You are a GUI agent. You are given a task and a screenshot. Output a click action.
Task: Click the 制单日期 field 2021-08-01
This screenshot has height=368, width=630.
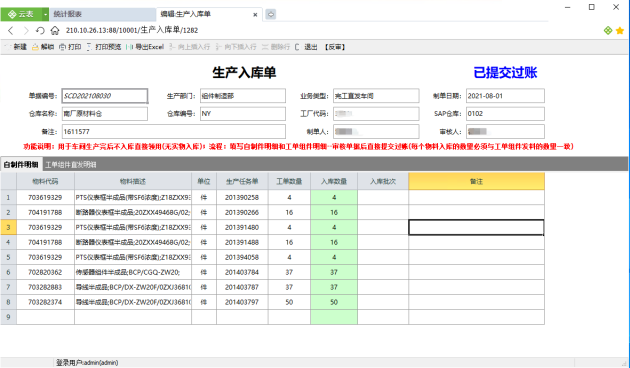(505, 96)
